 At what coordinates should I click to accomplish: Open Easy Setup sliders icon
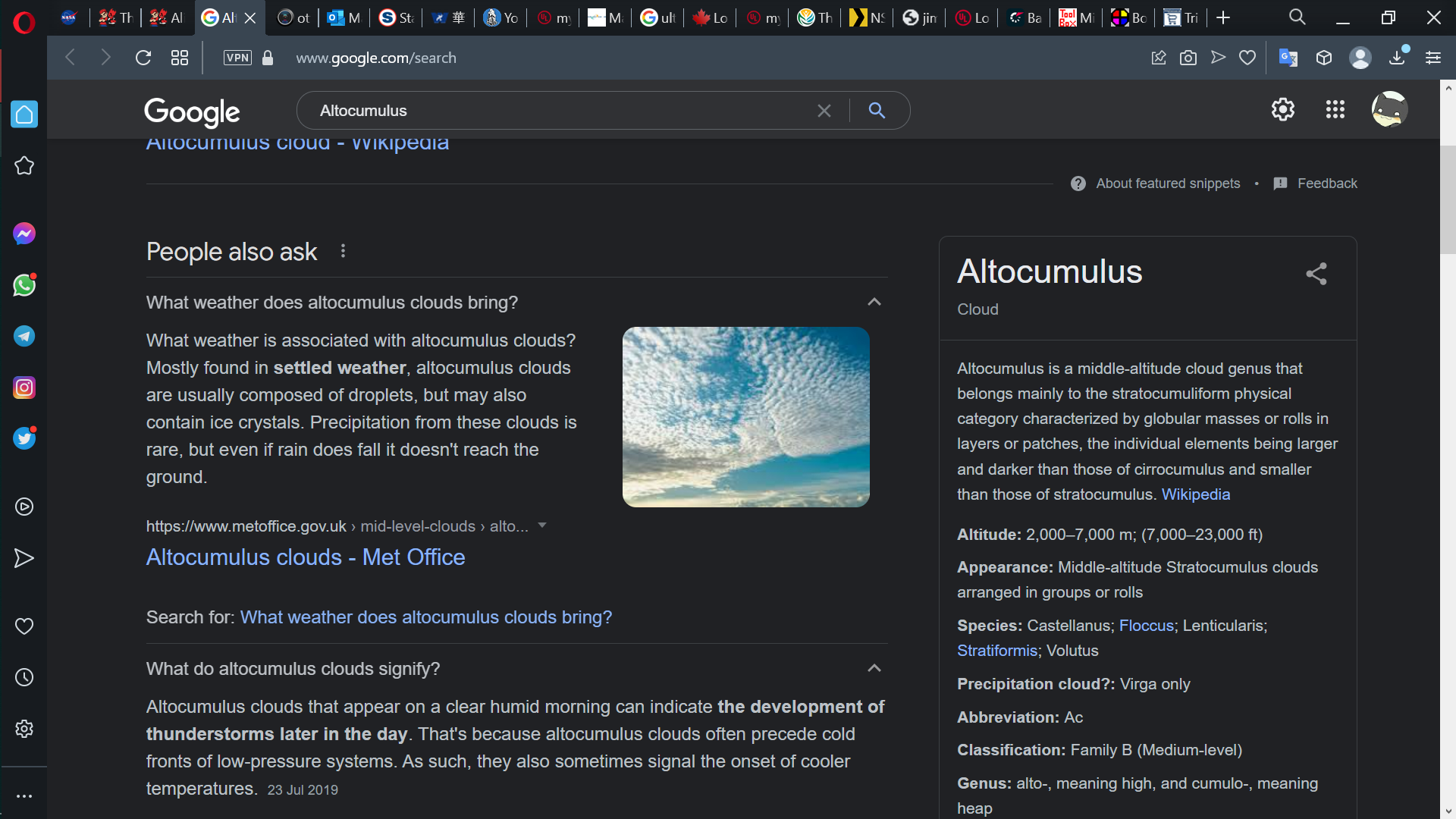[1433, 58]
